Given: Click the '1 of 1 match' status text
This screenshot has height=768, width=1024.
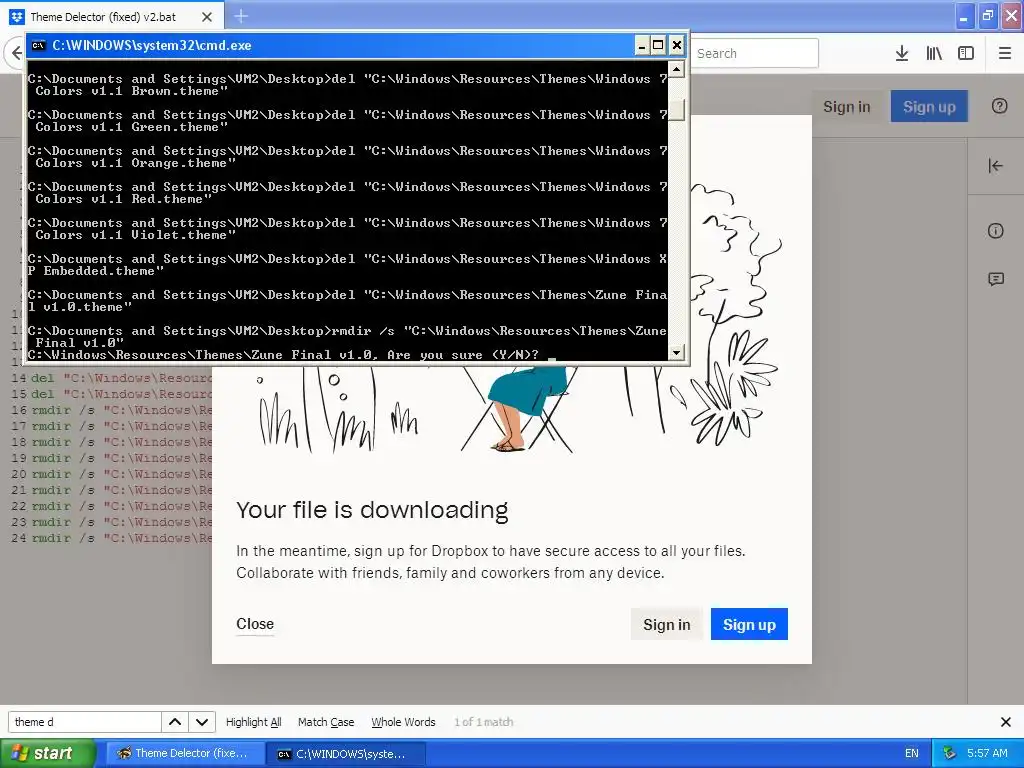Looking at the screenshot, I should pos(484,722).
